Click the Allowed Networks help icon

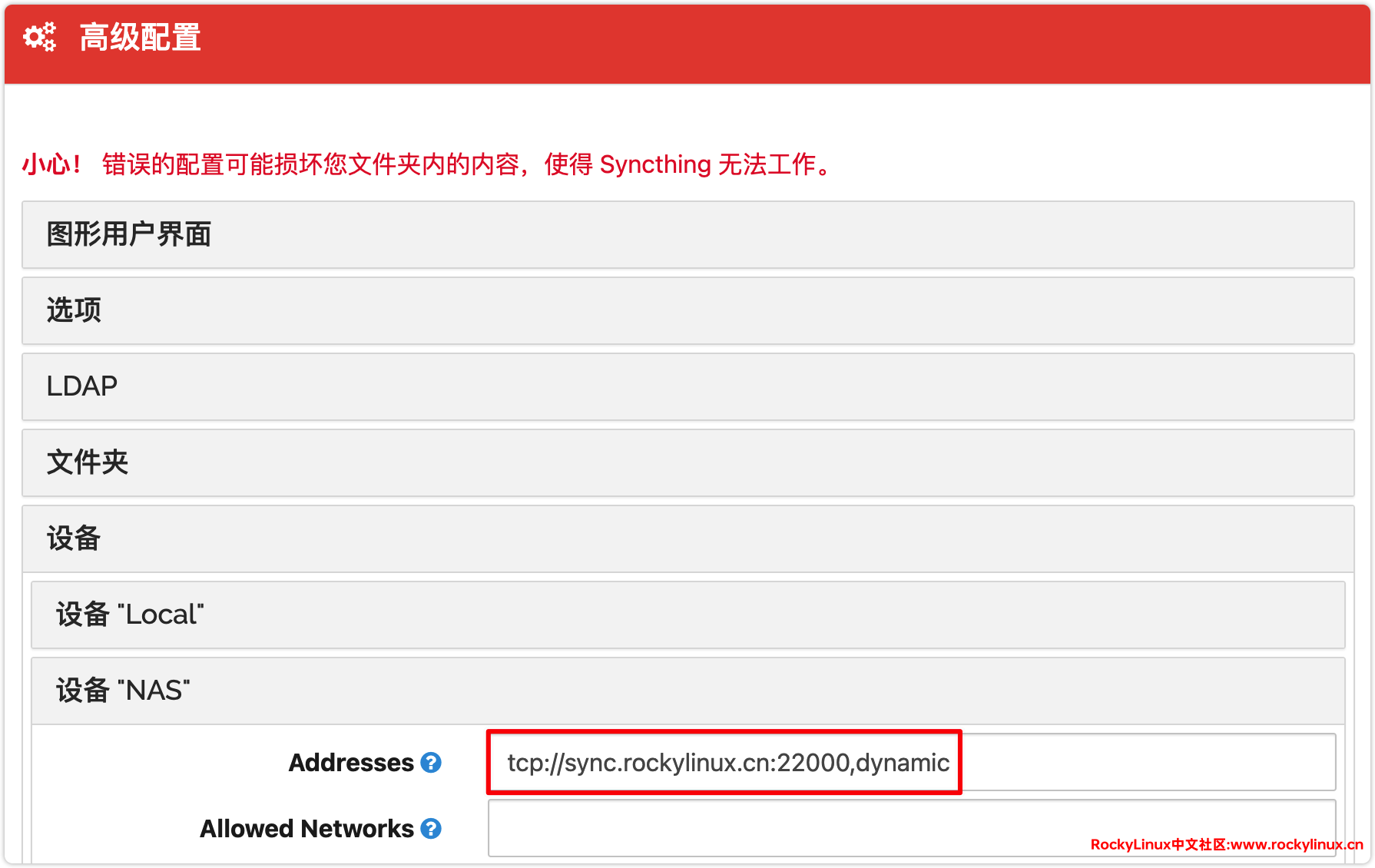431,829
